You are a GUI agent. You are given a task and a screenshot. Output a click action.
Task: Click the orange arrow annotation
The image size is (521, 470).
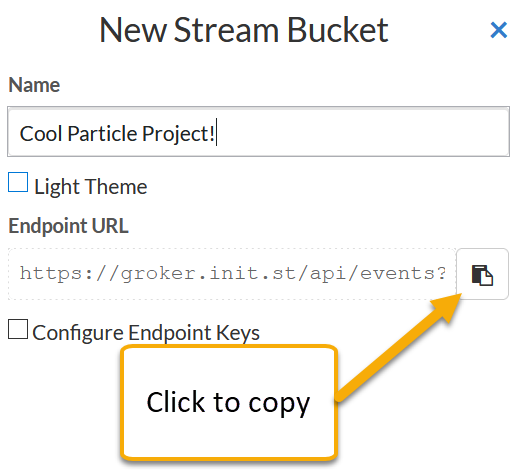[399, 347]
